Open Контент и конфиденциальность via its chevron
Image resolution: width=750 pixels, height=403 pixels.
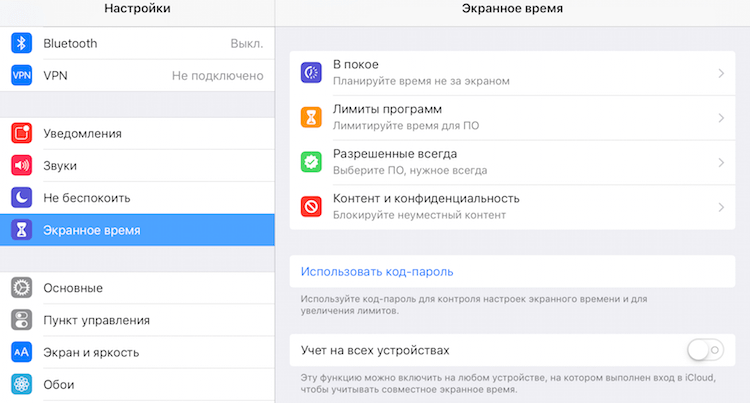[721, 207]
